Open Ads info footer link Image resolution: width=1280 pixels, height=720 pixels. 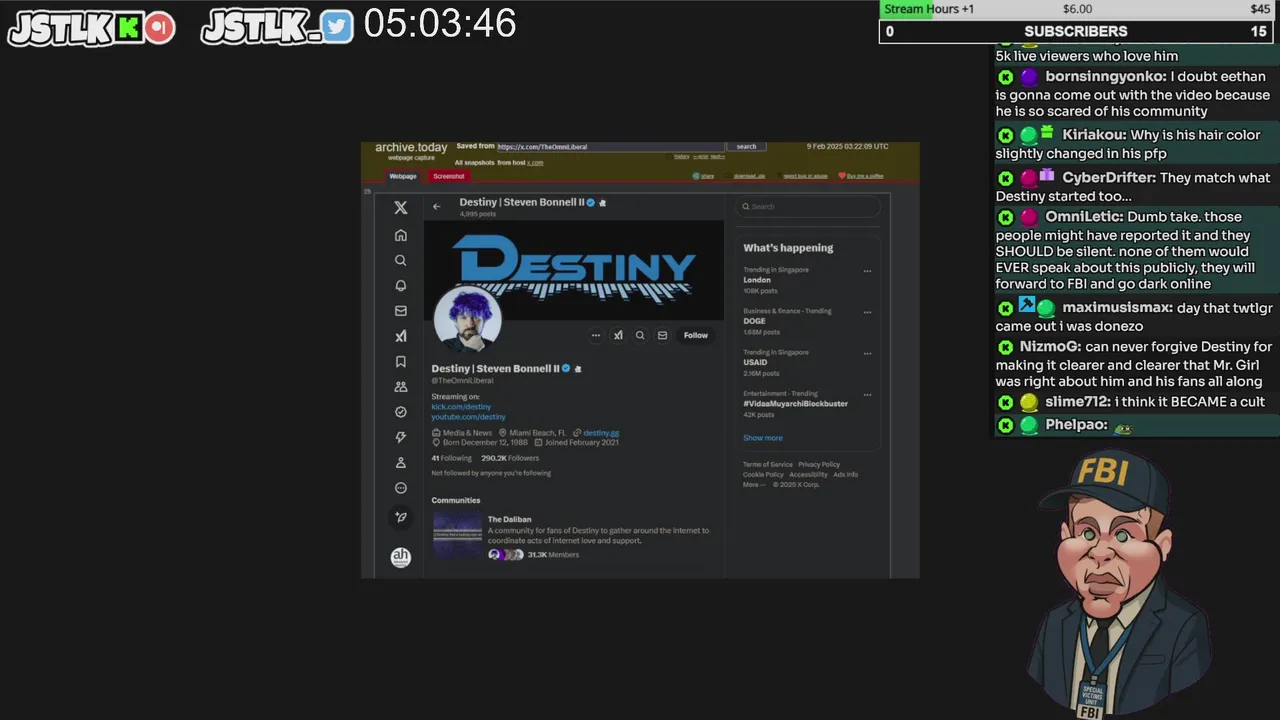[846, 474]
